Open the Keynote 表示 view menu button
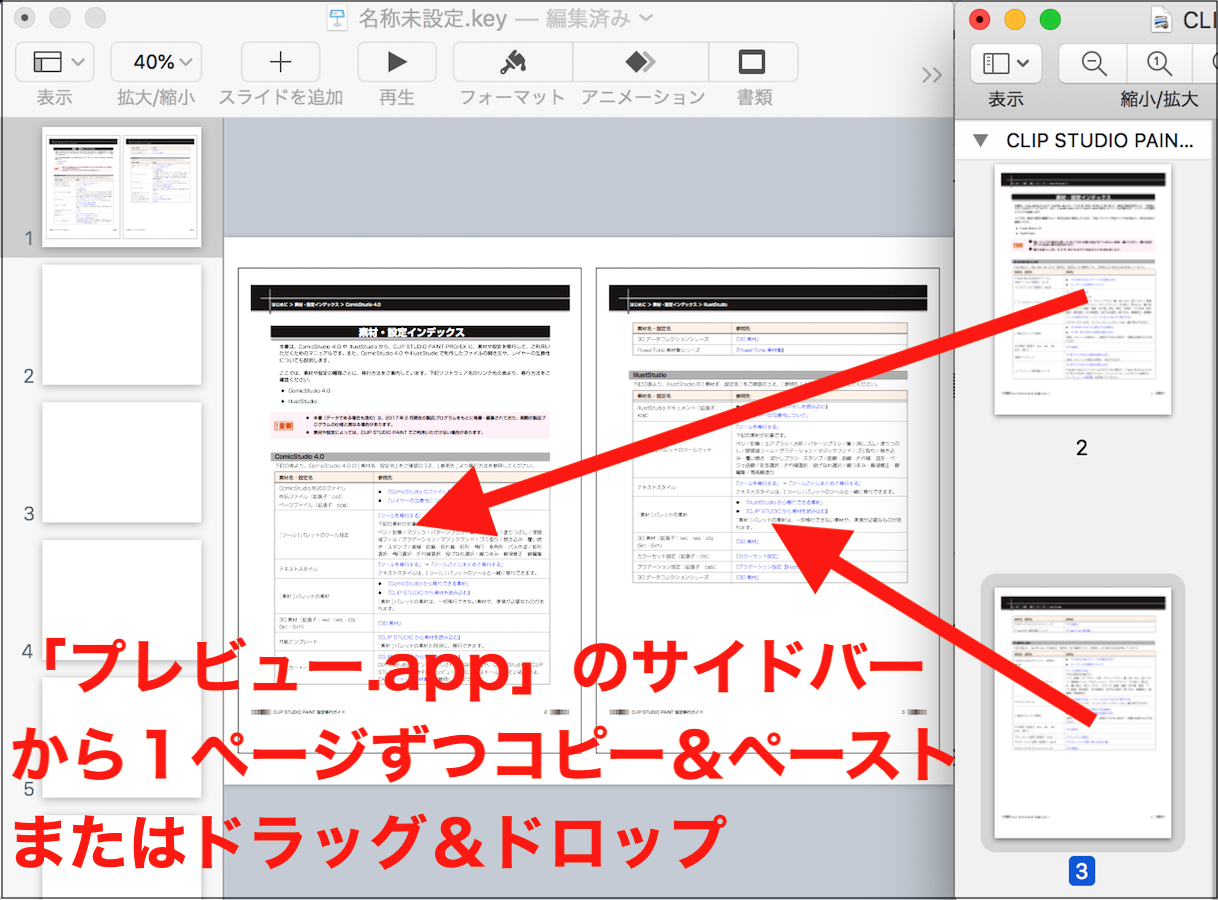1218x900 pixels. [55, 62]
